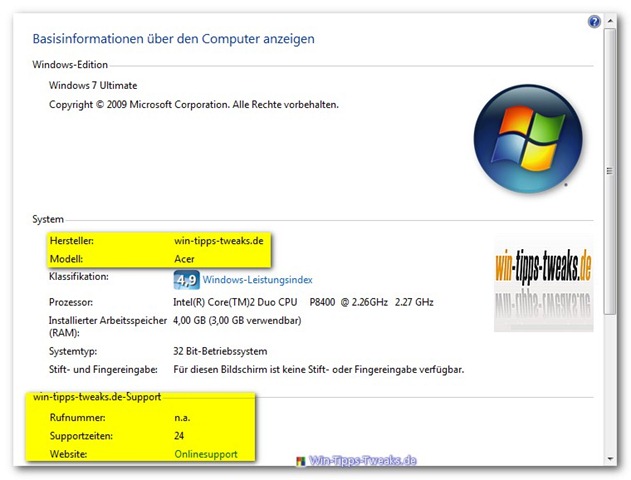Image resolution: width=631 pixels, height=480 pixels.
Task: Click the Windows 7 logo orb
Action: coord(528,139)
